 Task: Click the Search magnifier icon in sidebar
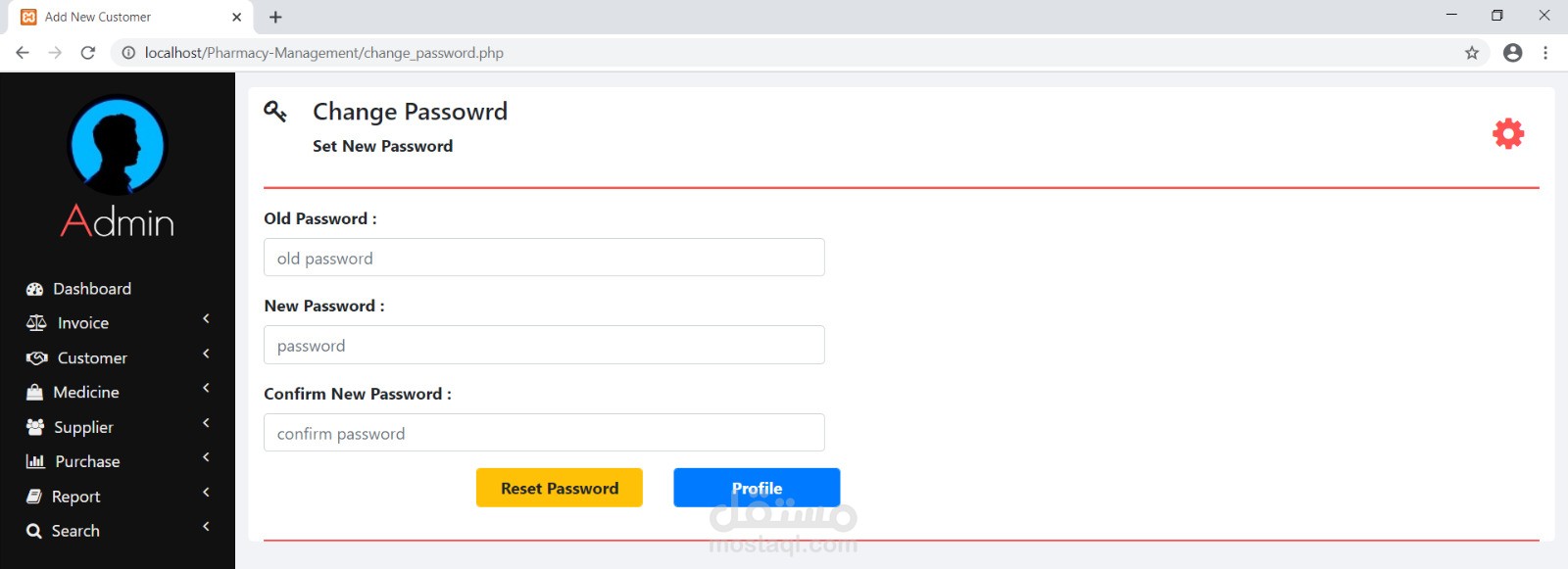pyautogui.click(x=34, y=531)
